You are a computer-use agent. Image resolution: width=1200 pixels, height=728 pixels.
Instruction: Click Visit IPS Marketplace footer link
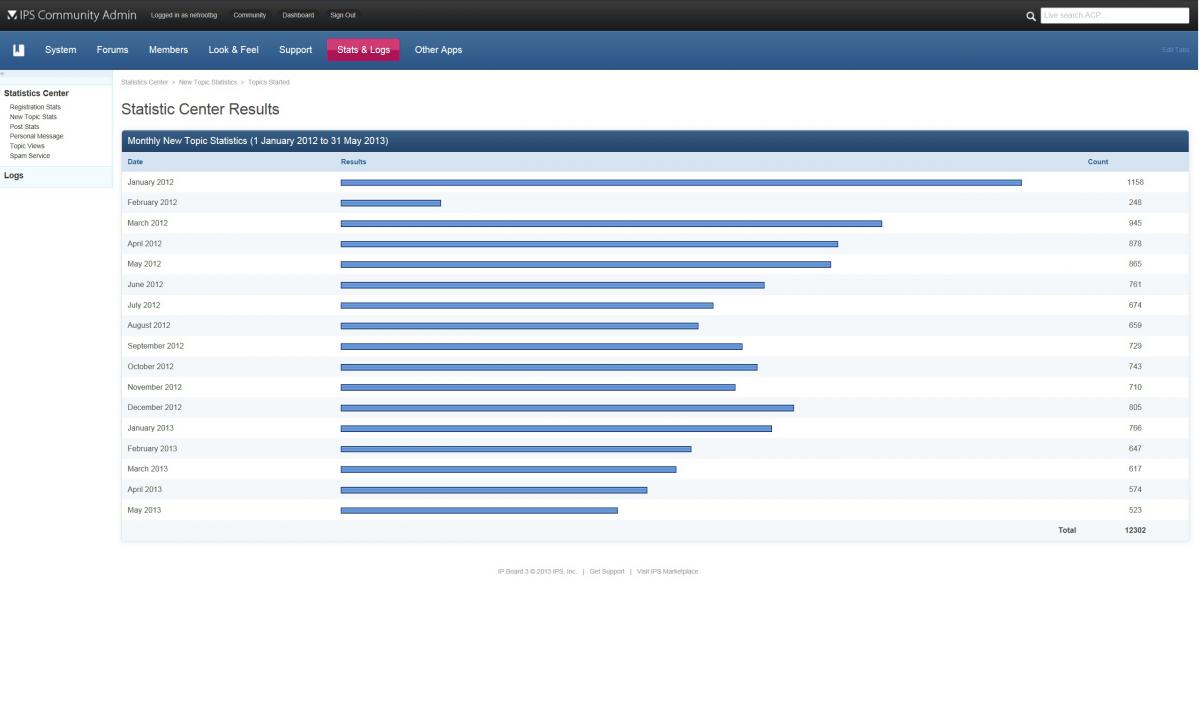tap(667, 572)
